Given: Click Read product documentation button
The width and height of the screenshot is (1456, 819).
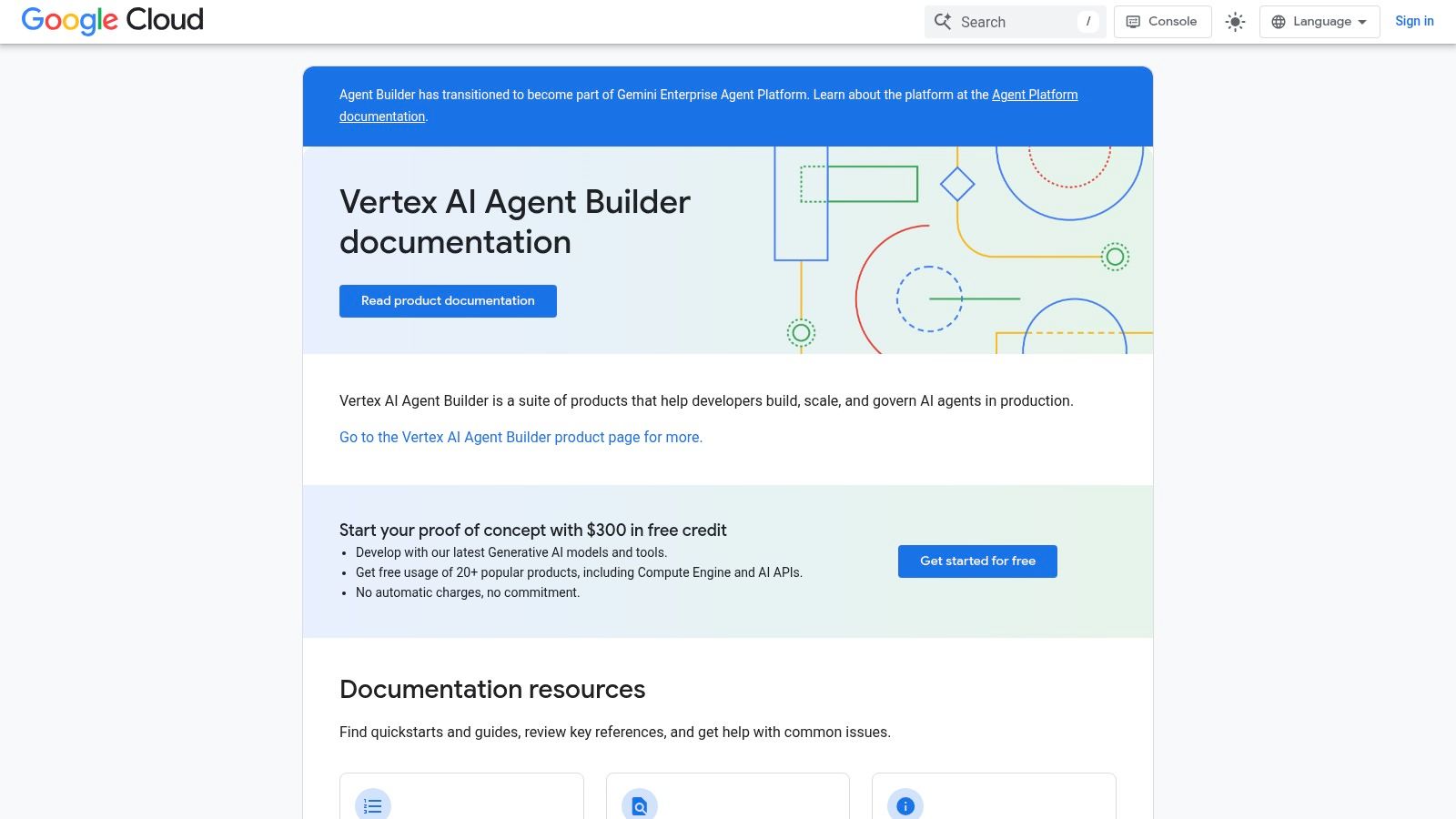Looking at the screenshot, I should [x=448, y=301].
